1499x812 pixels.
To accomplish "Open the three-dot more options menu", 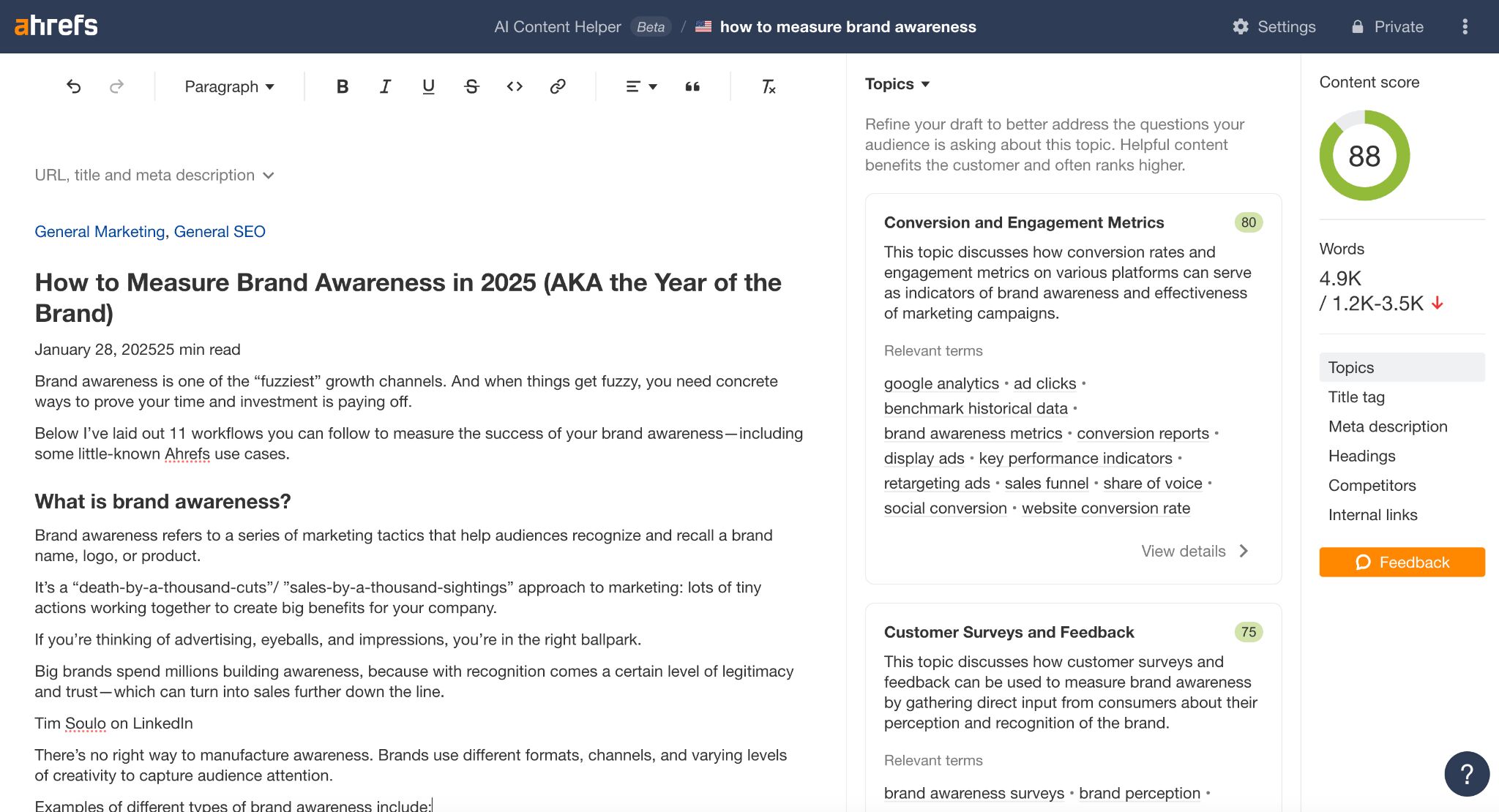I will [x=1465, y=27].
